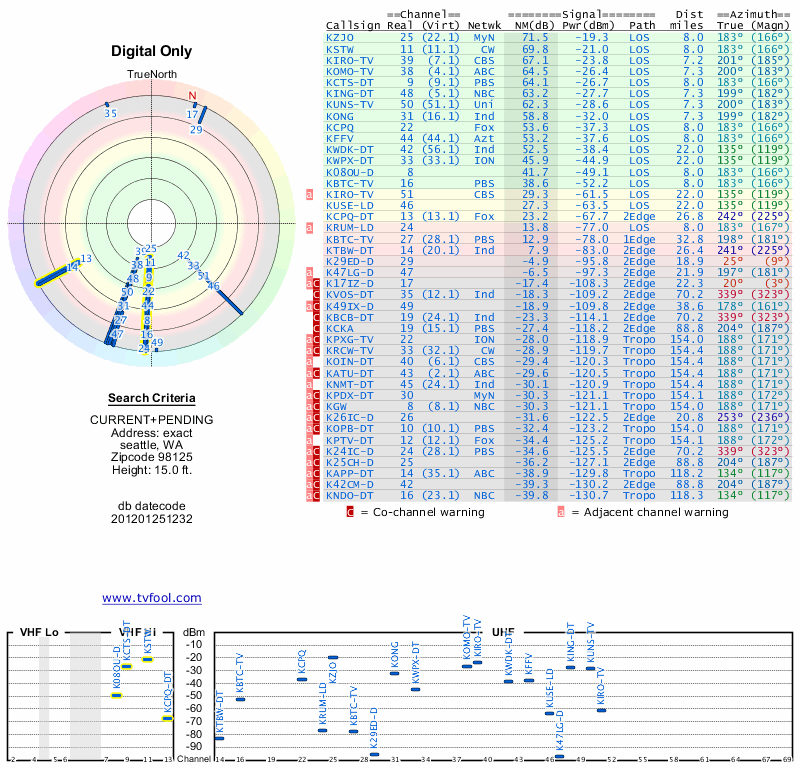Click KCPQ-DT bar in VHF Hi spectrum
This screenshot has height=768, width=800.
pos(167,718)
